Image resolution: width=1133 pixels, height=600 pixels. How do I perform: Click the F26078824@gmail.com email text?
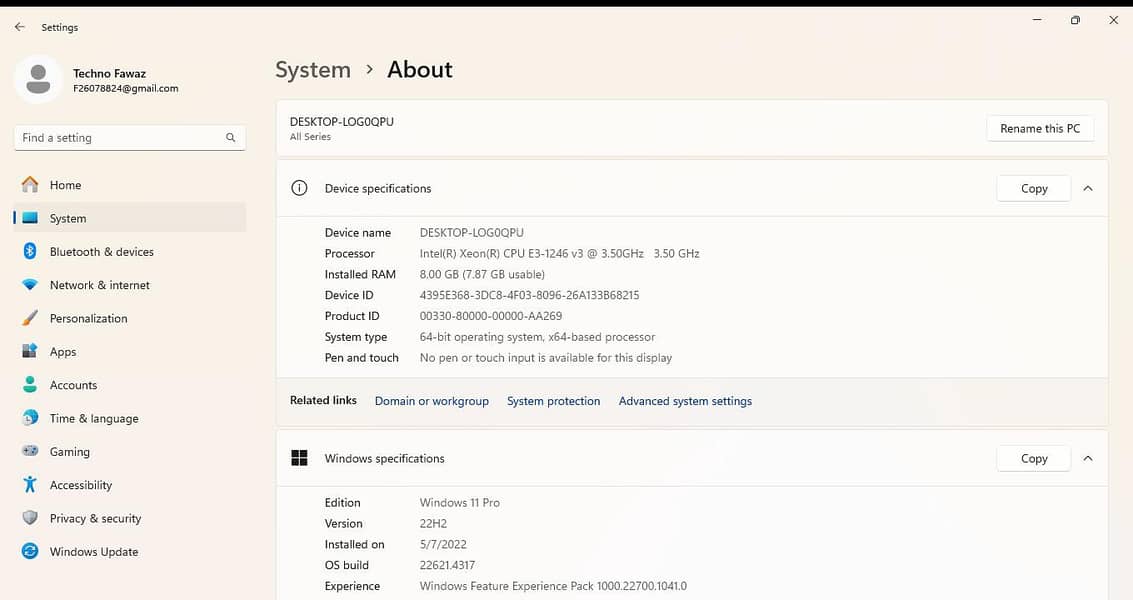126,88
